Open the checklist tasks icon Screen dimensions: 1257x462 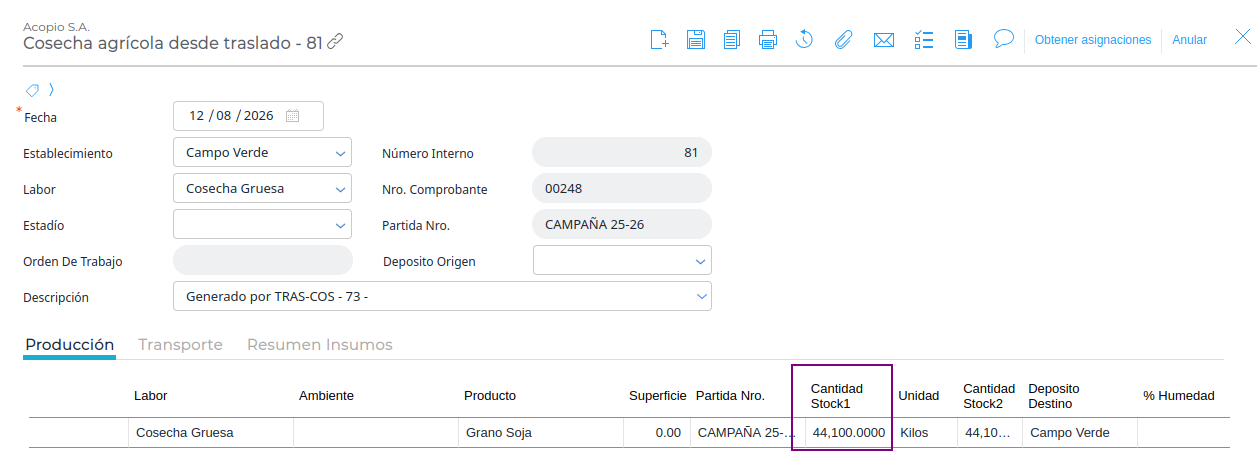[x=924, y=40]
